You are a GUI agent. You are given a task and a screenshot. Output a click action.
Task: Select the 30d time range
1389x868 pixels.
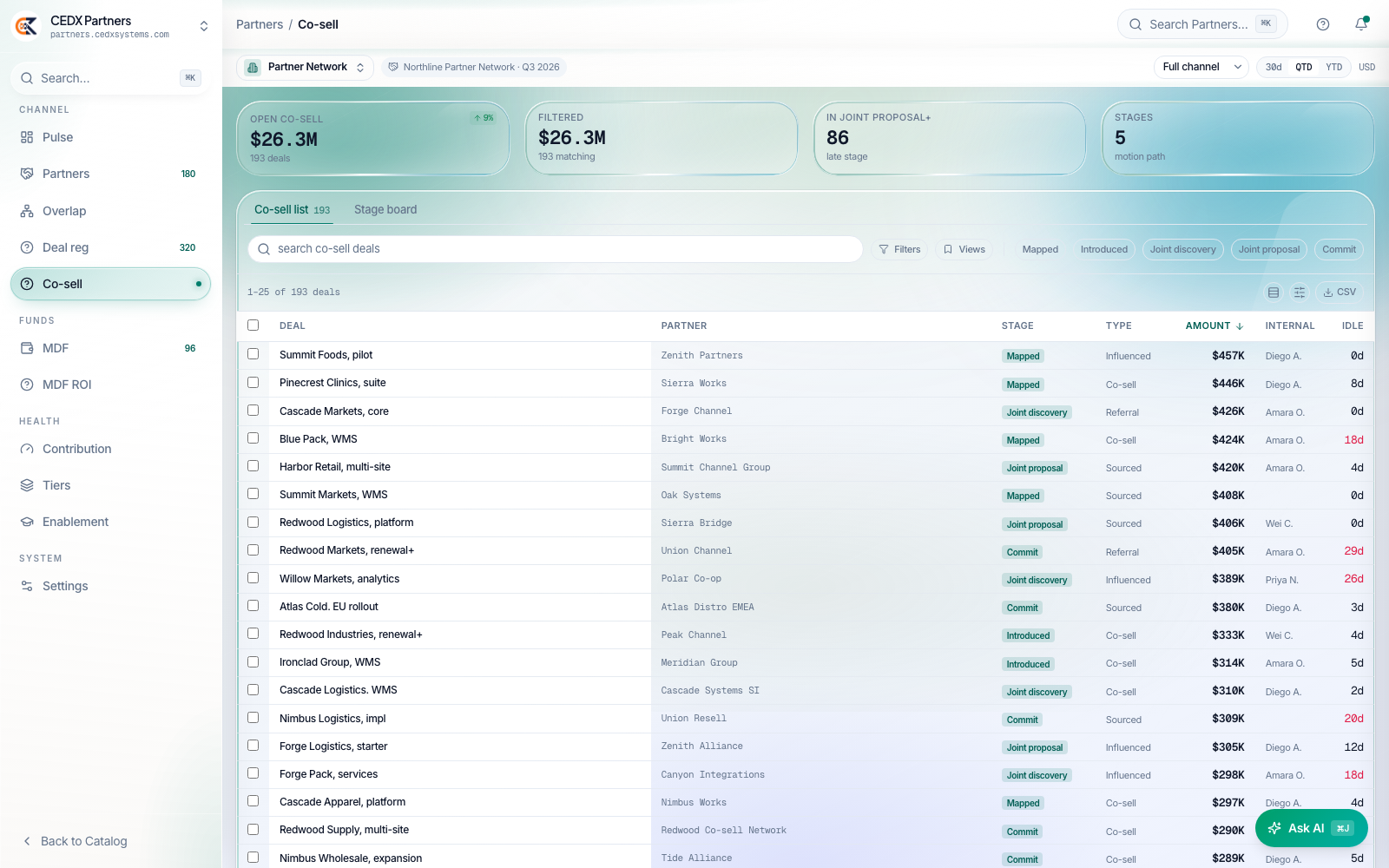pos(1274,67)
